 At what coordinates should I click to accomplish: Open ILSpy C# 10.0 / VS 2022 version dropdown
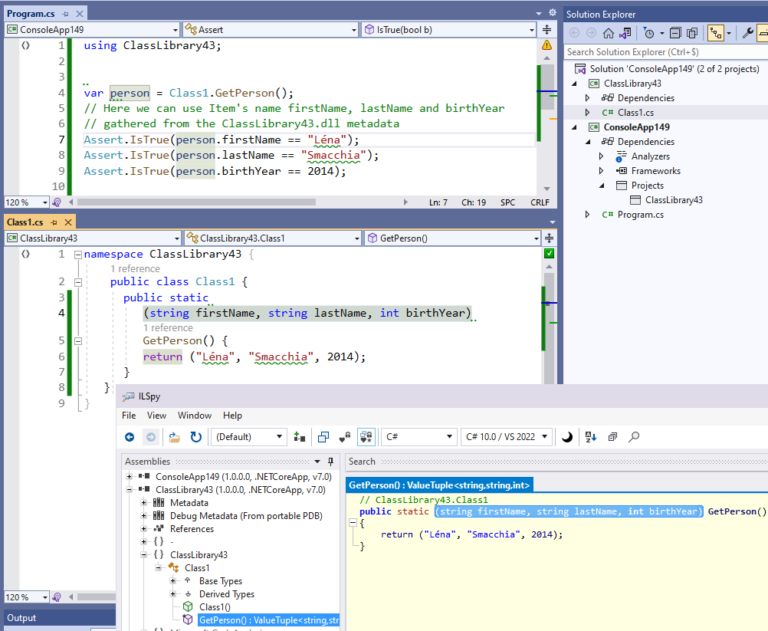506,437
